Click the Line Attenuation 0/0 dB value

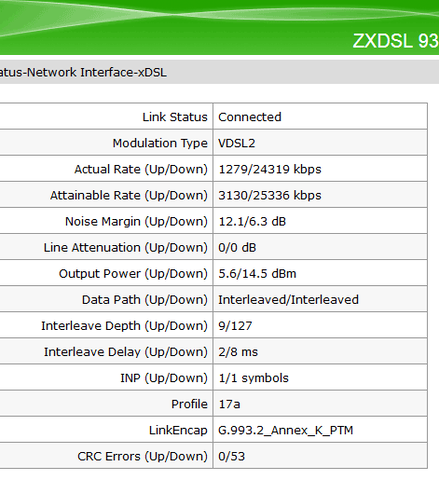[237, 248]
